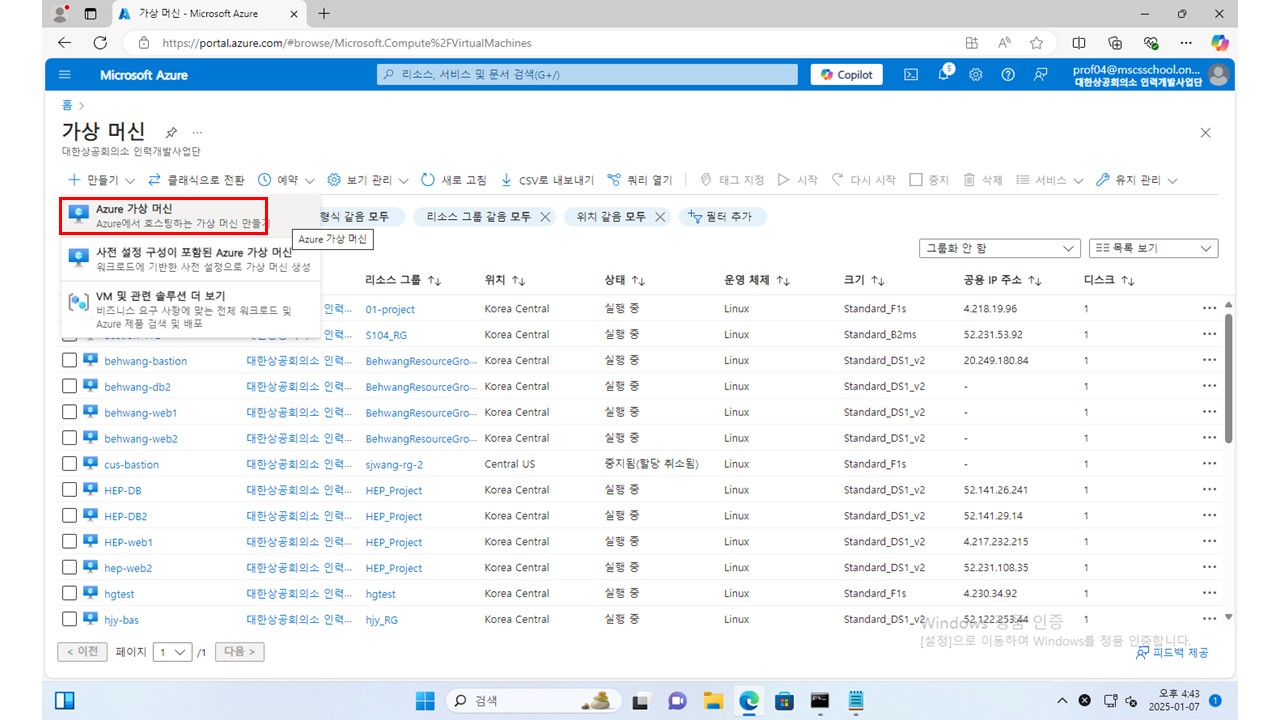The height and width of the screenshot is (720, 1280).
Task: Select the behwang-bastion row checkbox
Action: (x=69, y=360)
